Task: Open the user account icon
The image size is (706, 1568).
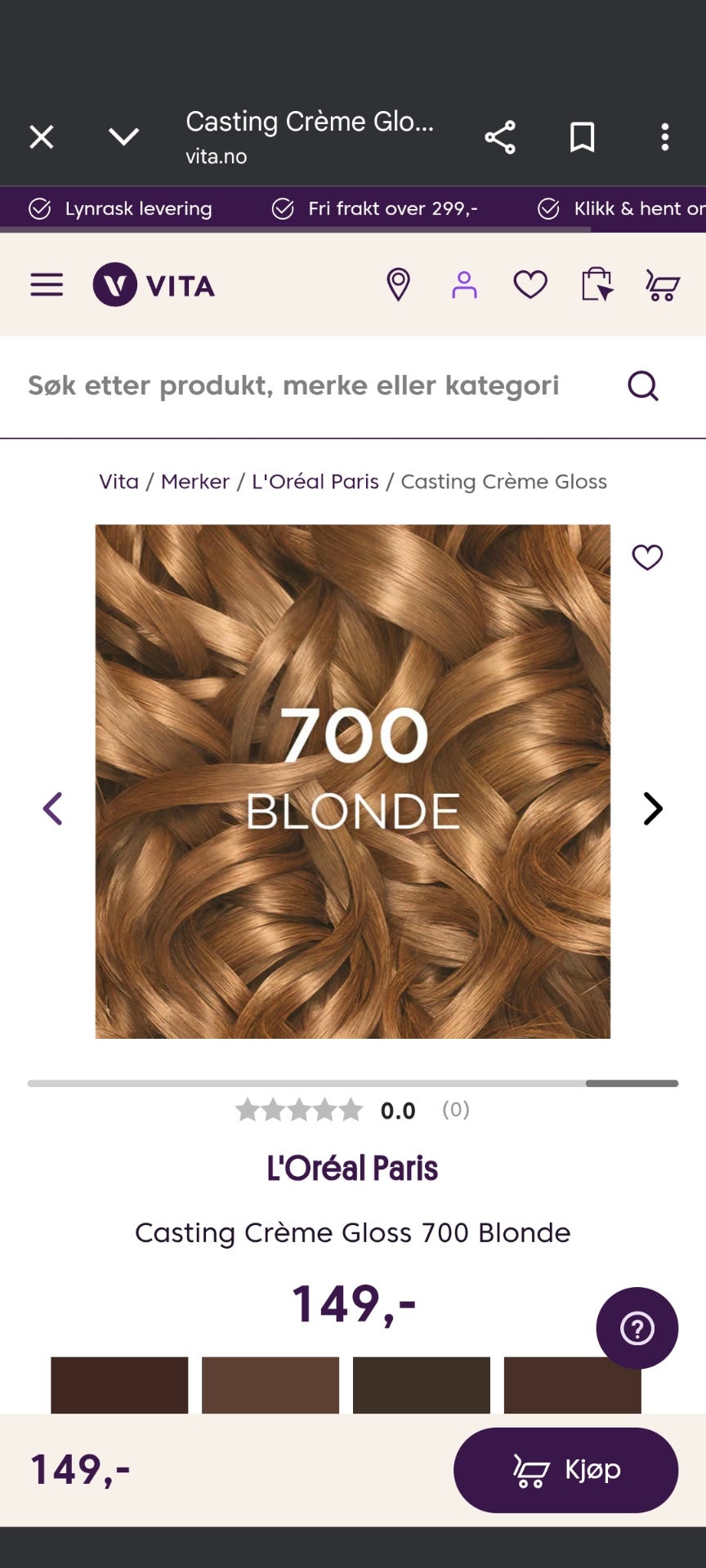Action: pos(464,285)
